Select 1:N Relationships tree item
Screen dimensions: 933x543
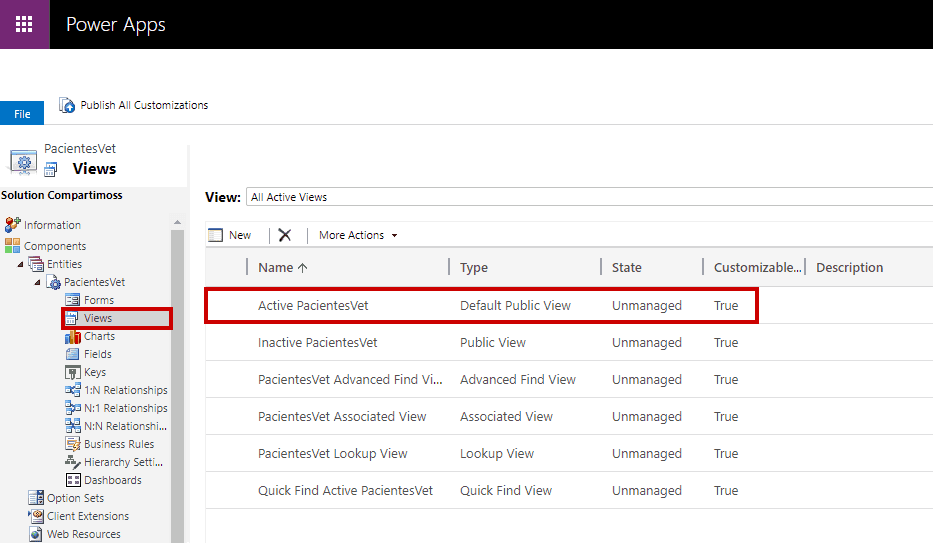(126, 390)
